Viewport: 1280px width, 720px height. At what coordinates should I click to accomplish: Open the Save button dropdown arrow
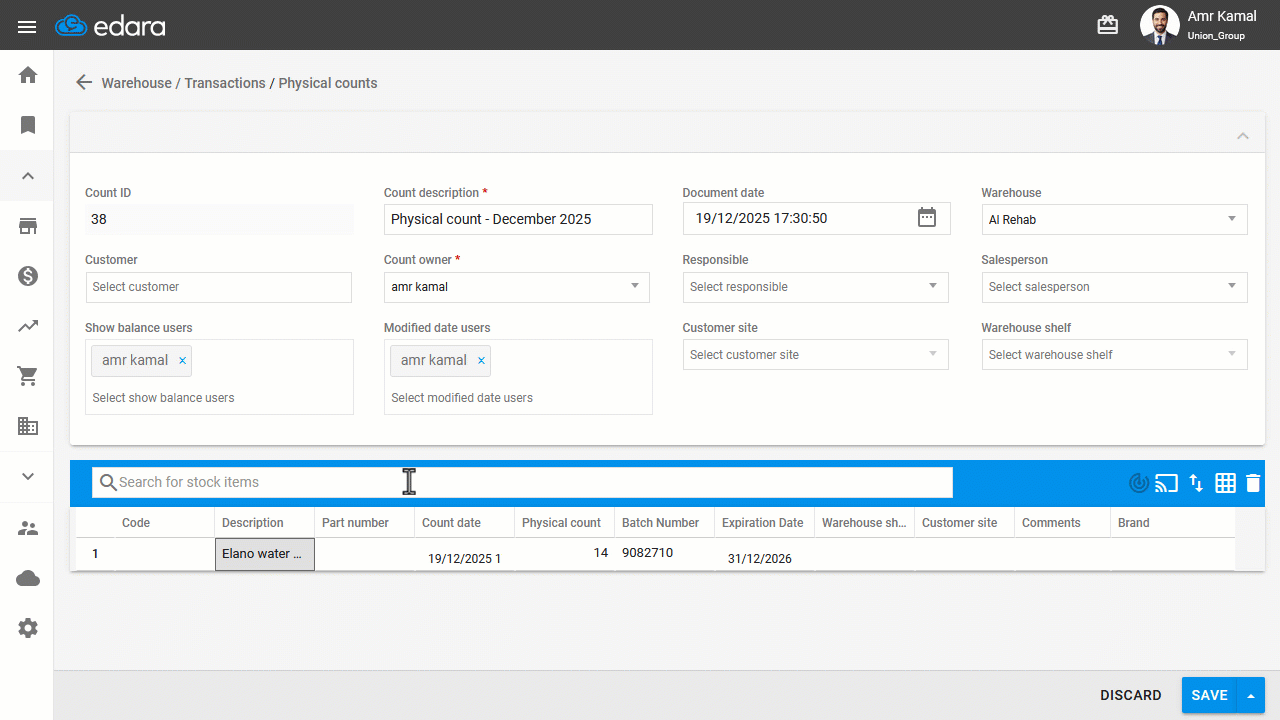(1251, 695)
